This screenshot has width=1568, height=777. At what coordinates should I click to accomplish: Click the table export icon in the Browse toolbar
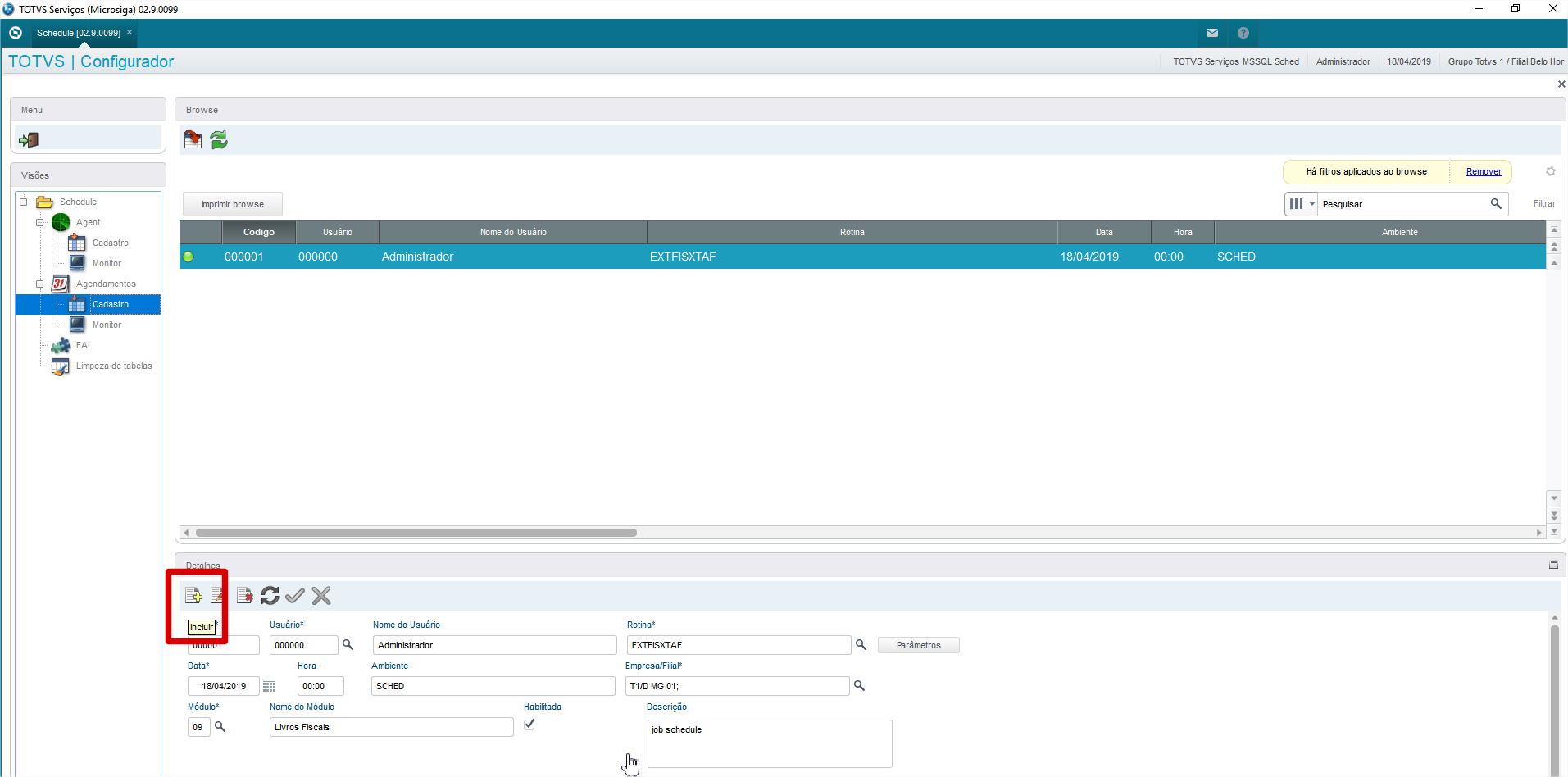pos(193,140)
